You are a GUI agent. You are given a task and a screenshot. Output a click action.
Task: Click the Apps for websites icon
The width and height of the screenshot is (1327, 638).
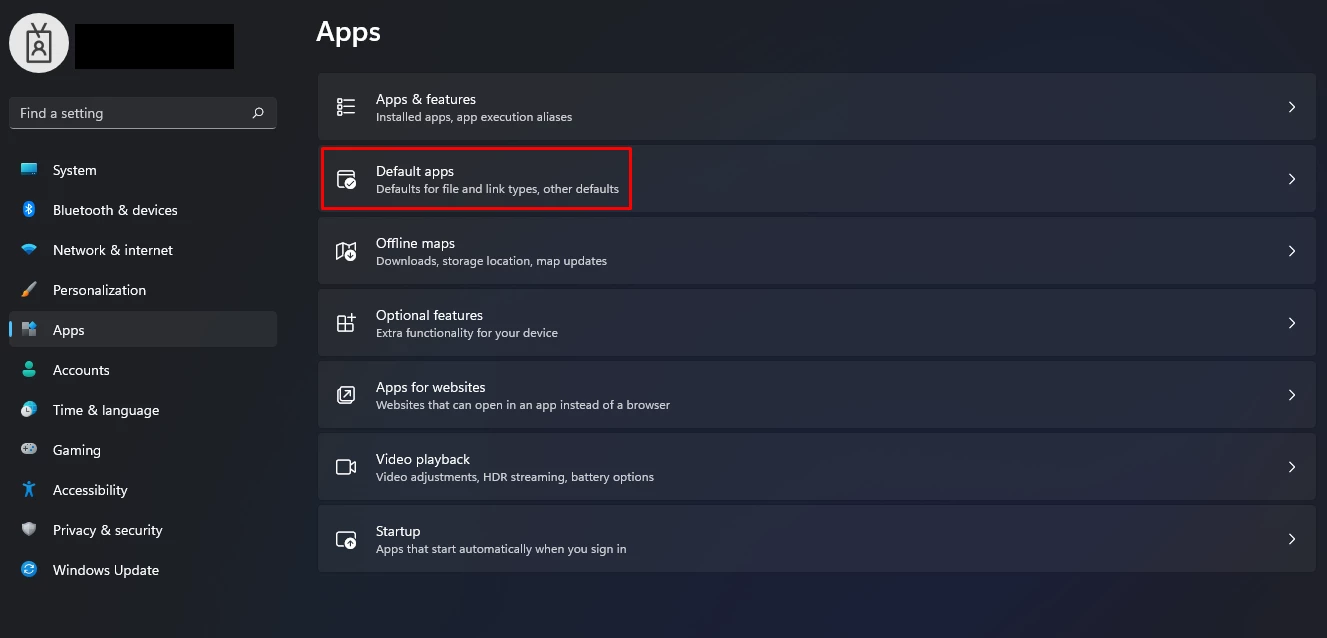tap(346, 395)
